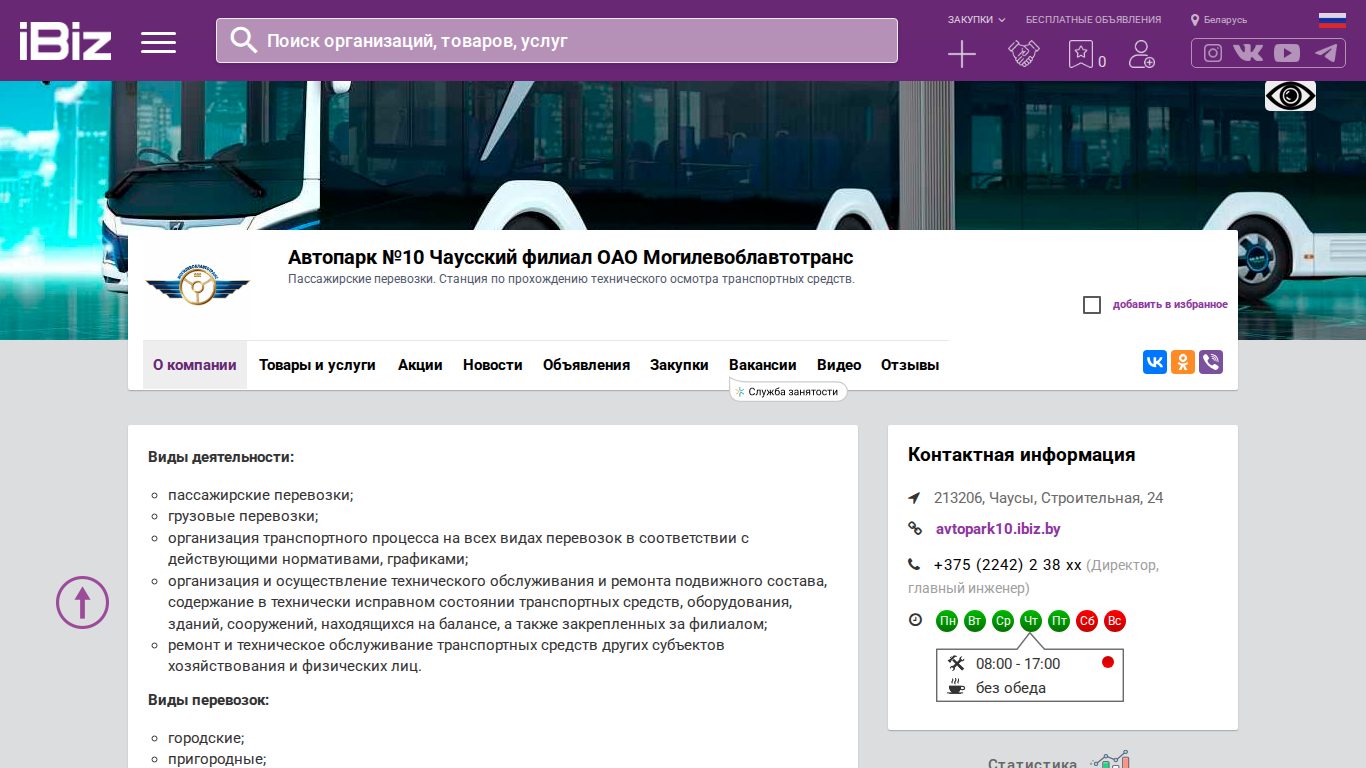Viewport: 1366px width, 768px height.
Task: Click the phone handset icon
Action: point(914,564)
